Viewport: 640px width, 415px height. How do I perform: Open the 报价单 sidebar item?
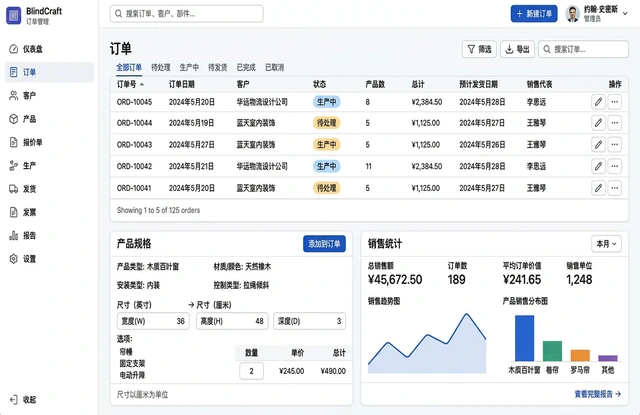coord(49,142)
